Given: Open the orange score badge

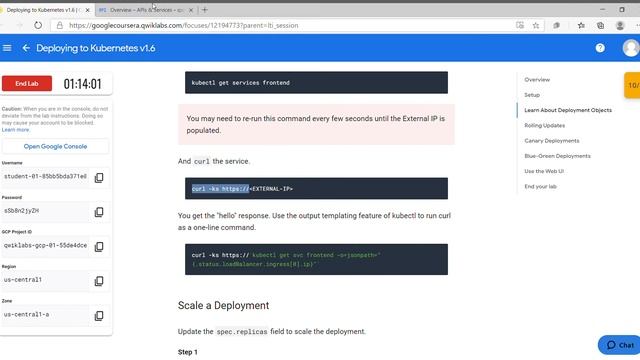Looking at the screenshot, I should click(x=632, y=85).
